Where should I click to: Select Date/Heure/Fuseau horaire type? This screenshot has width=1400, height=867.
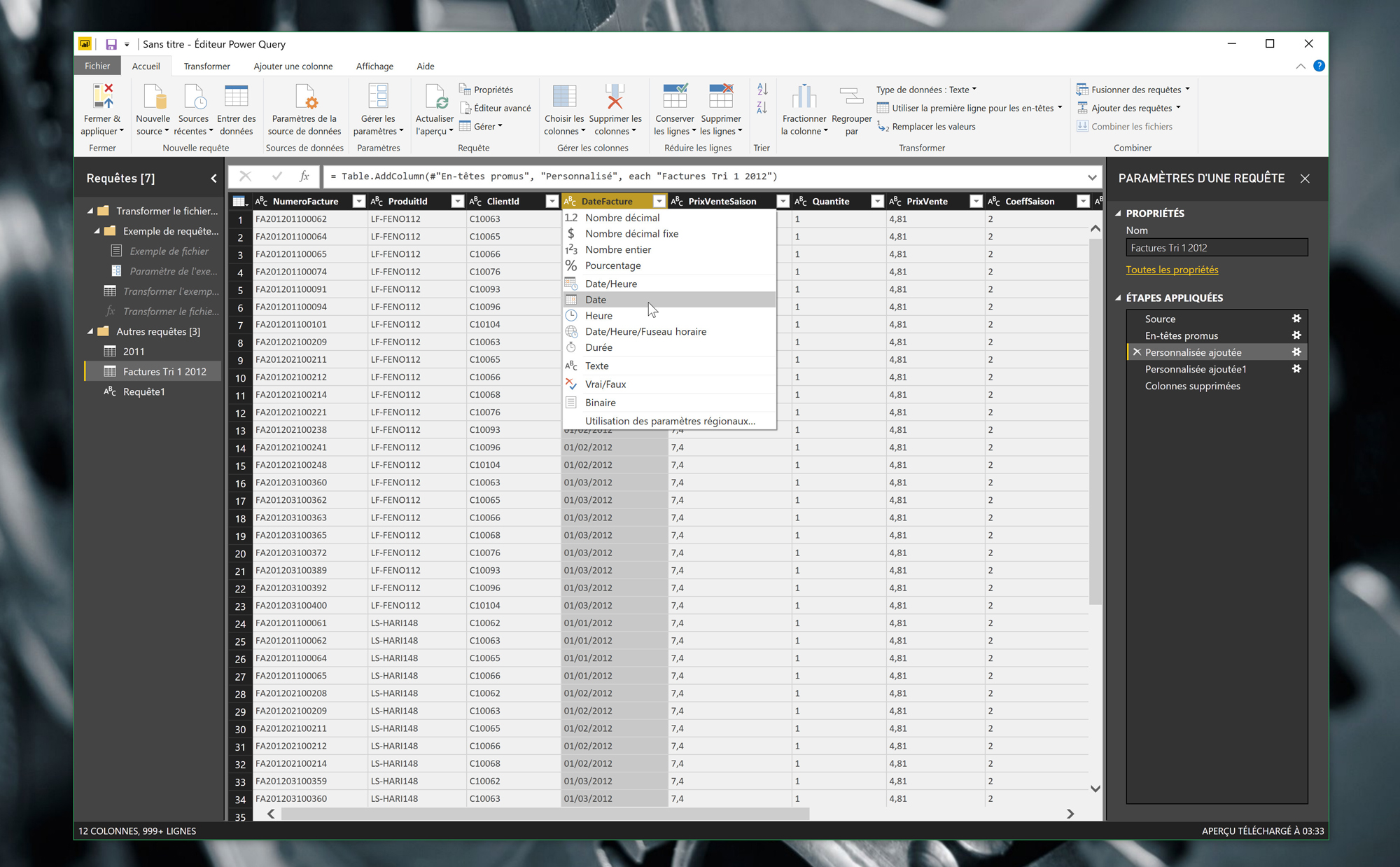point(669,331)
